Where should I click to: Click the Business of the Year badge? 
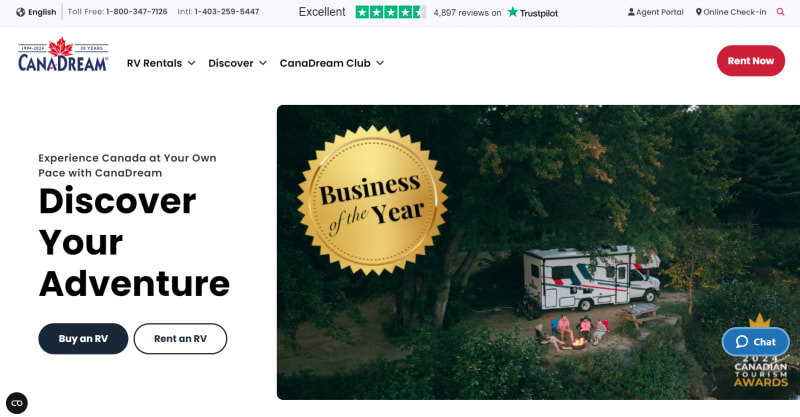(372, 201)
